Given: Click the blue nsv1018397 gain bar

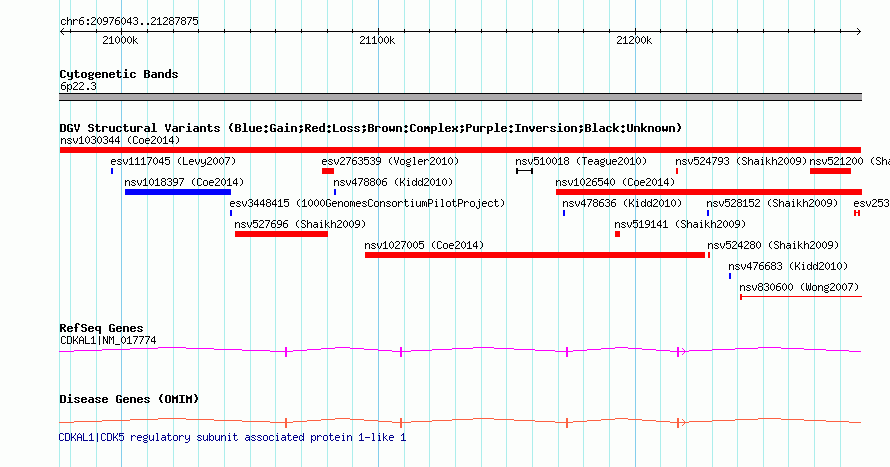Looking at the screenshot, I should 178,192.
